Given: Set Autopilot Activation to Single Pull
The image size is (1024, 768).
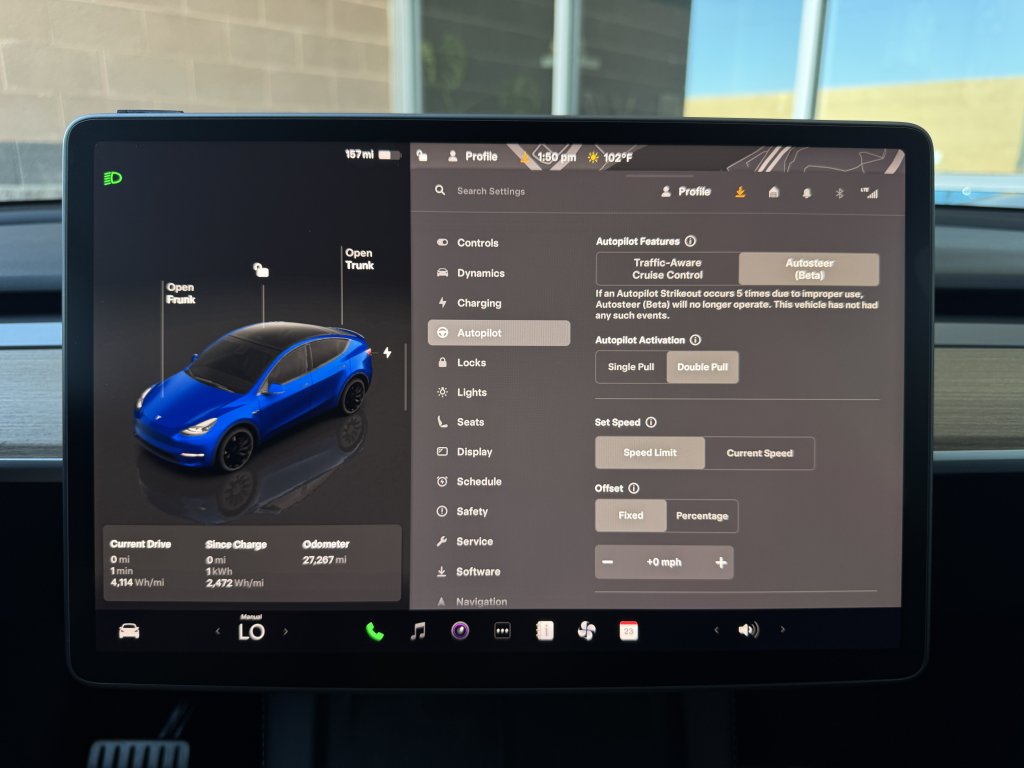Looking at the screenshot, I should pyautogui.click(x=631, y=367).
